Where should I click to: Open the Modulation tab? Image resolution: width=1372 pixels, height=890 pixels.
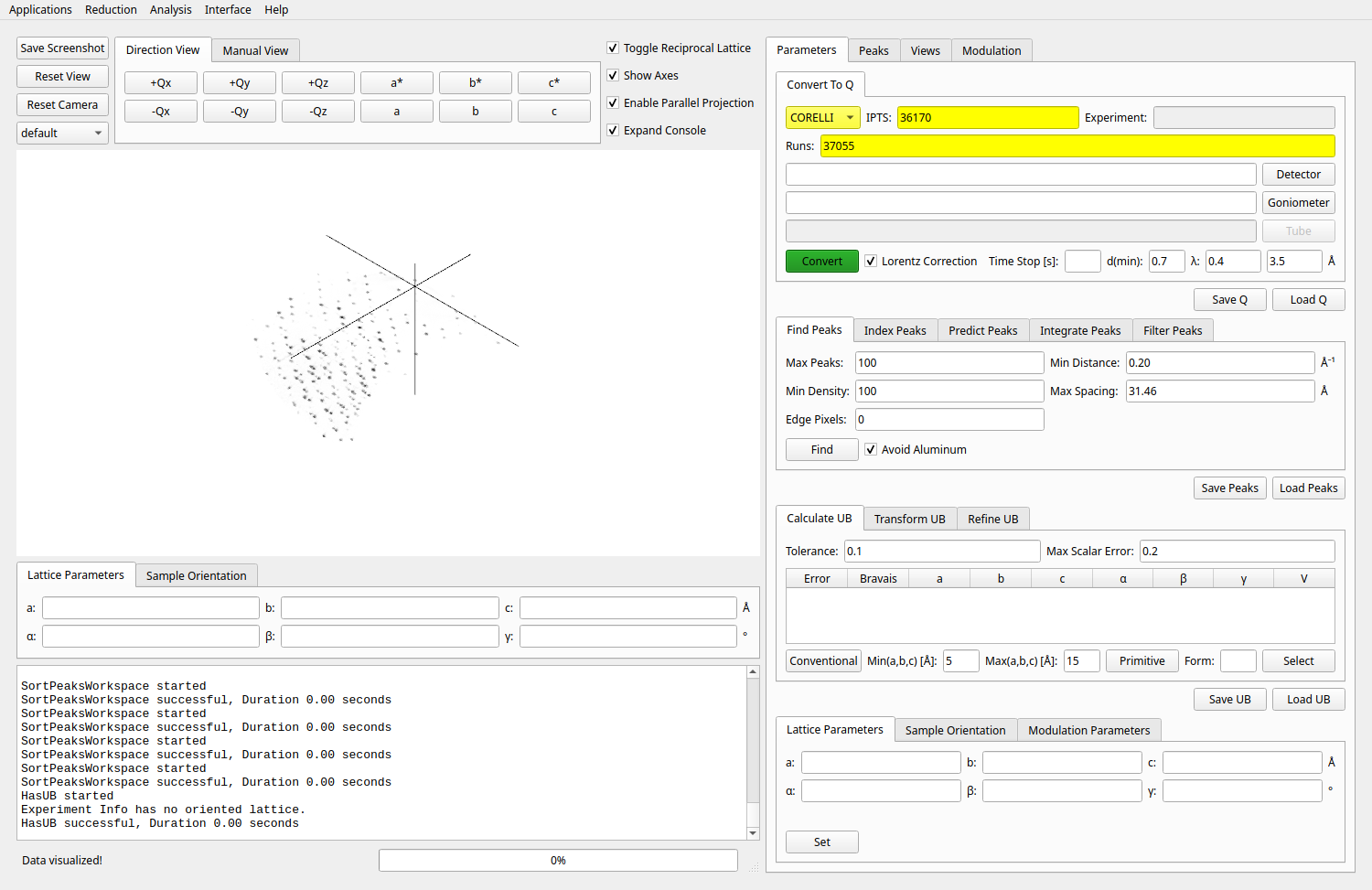point(991,50)
